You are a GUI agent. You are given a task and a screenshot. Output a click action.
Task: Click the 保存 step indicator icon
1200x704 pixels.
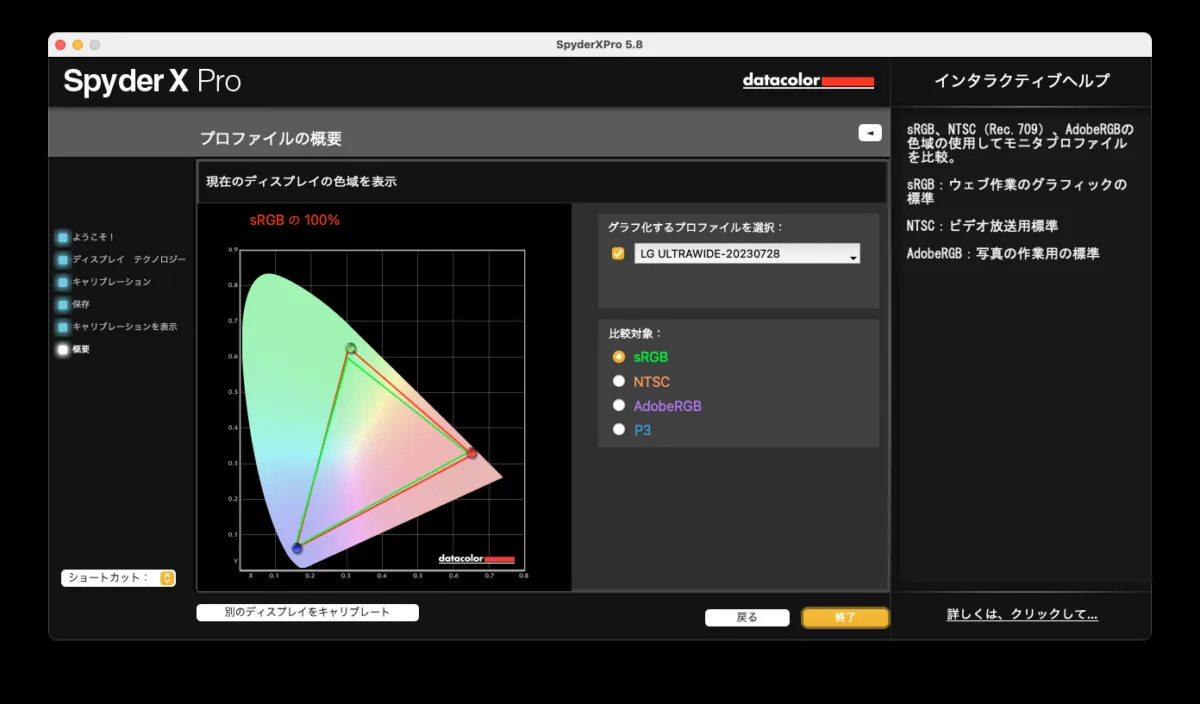(x=63, y=304)
